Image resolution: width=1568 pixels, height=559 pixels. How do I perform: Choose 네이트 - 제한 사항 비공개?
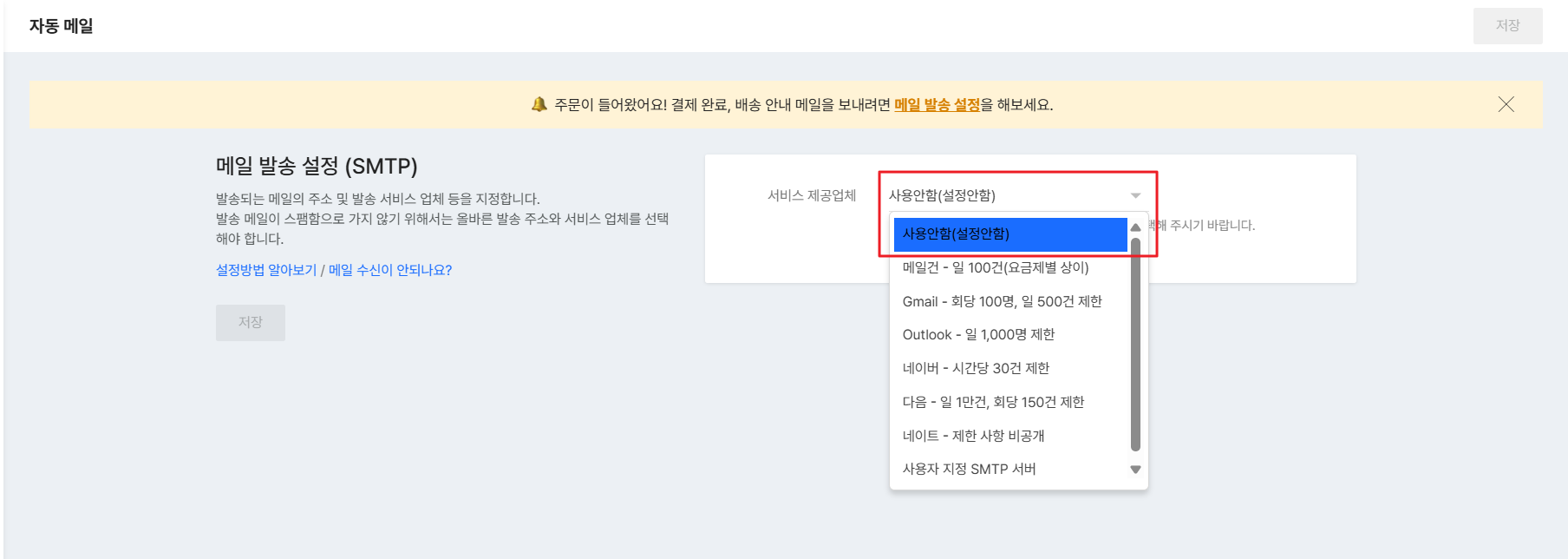[x=973, y=436]
